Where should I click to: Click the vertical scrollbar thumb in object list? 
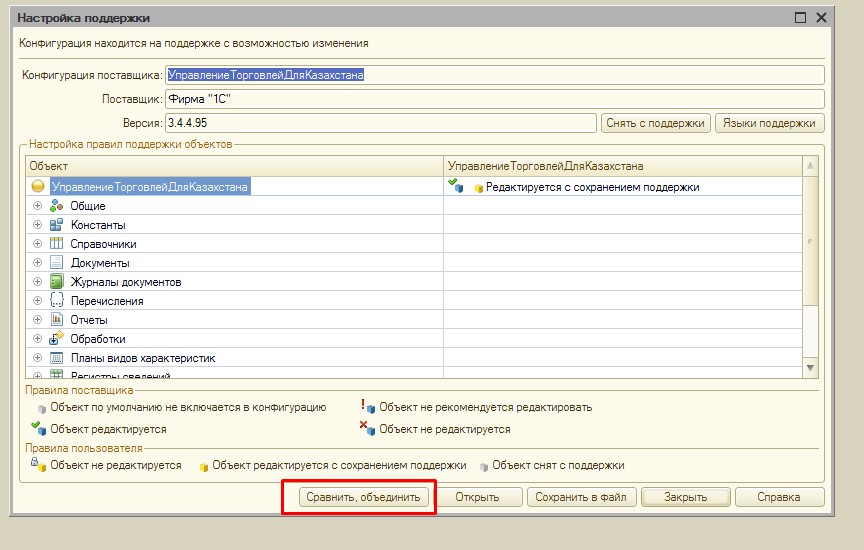(x=810, y=241)
